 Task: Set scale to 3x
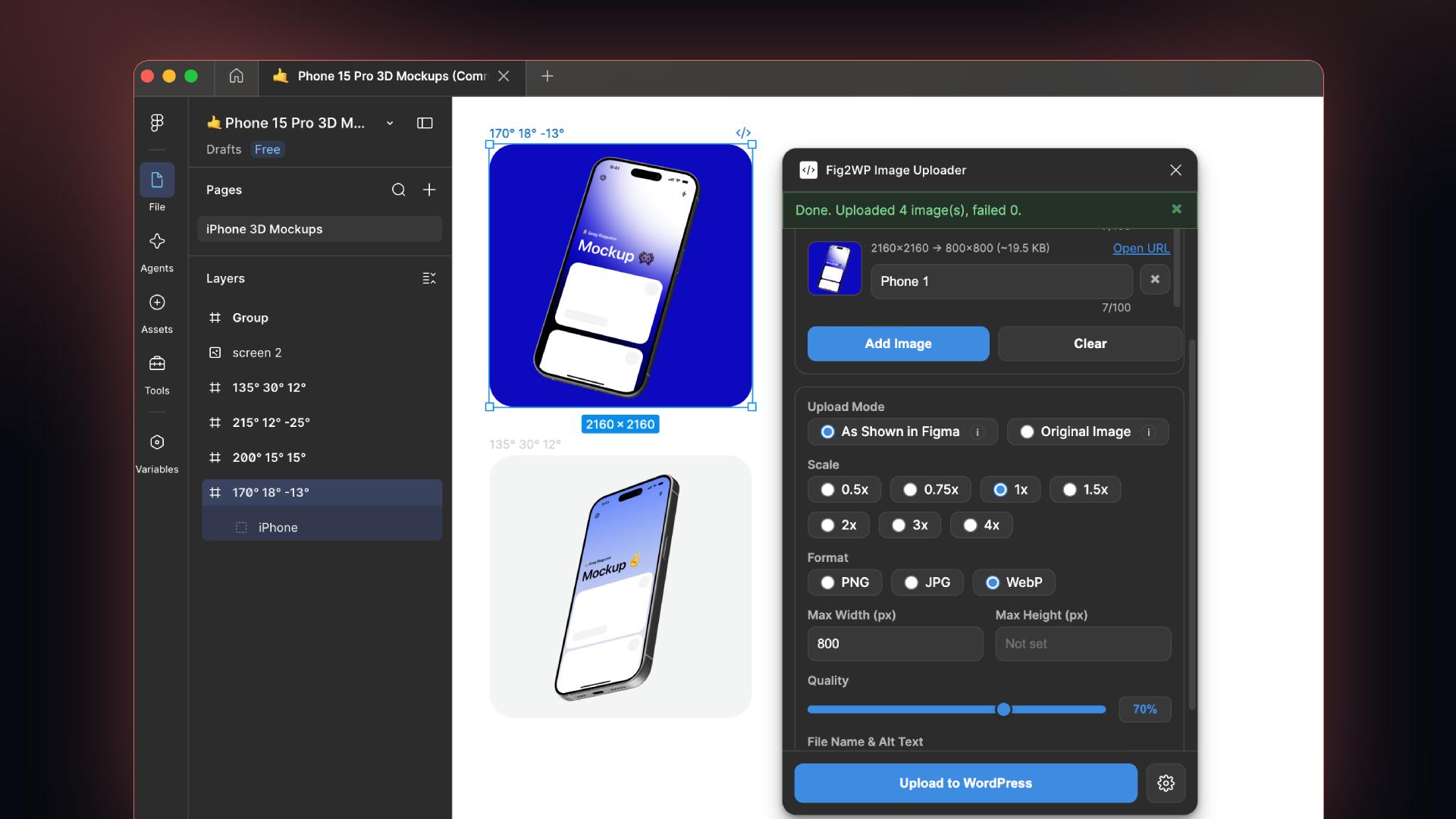[910, 525]
